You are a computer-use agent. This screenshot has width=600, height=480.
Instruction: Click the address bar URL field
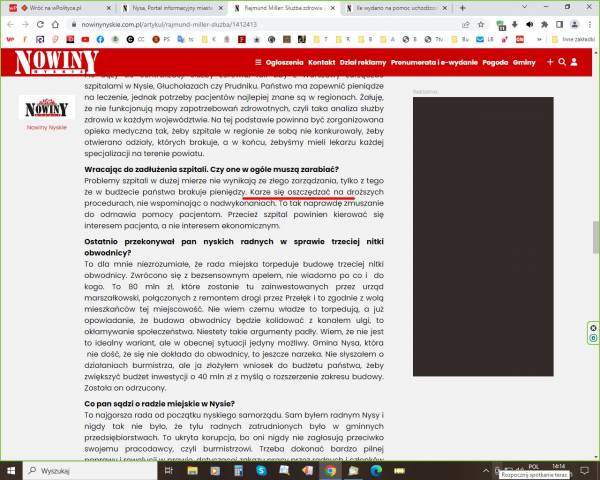(264, 24)
